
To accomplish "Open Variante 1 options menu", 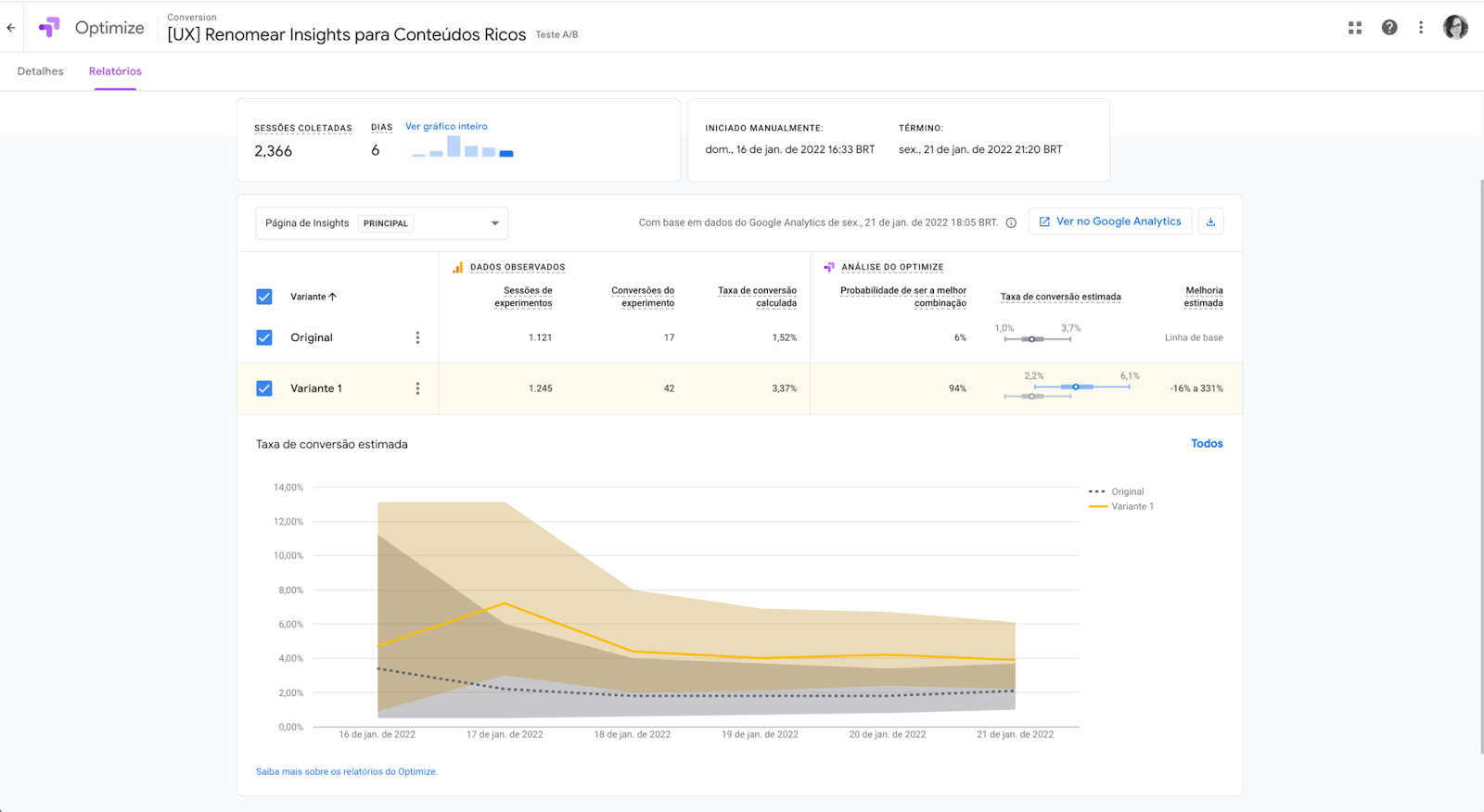I will (x=417, y=388).
